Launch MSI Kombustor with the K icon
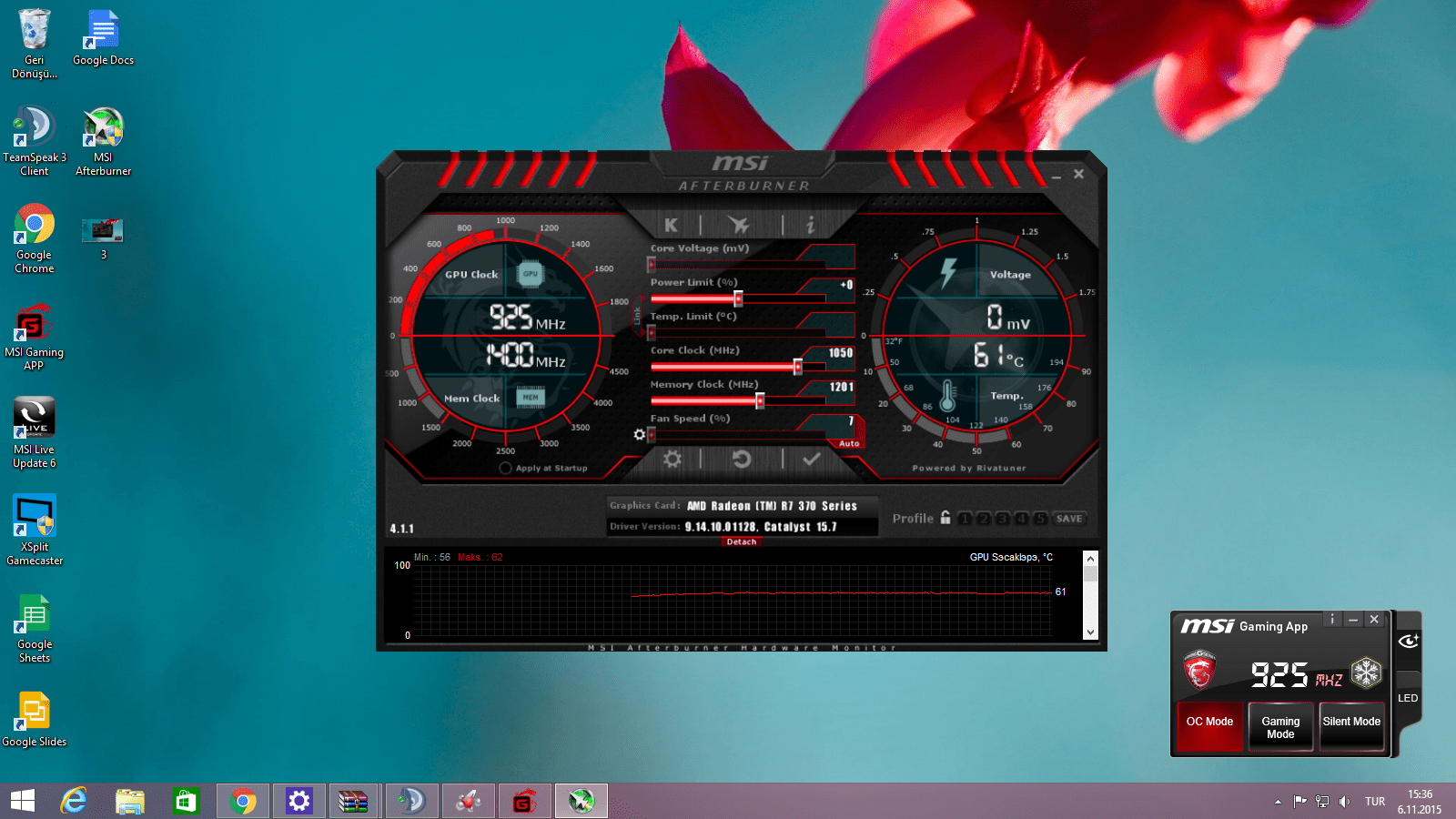This screenshot has height=819, width=1456. tap(672, 224)
